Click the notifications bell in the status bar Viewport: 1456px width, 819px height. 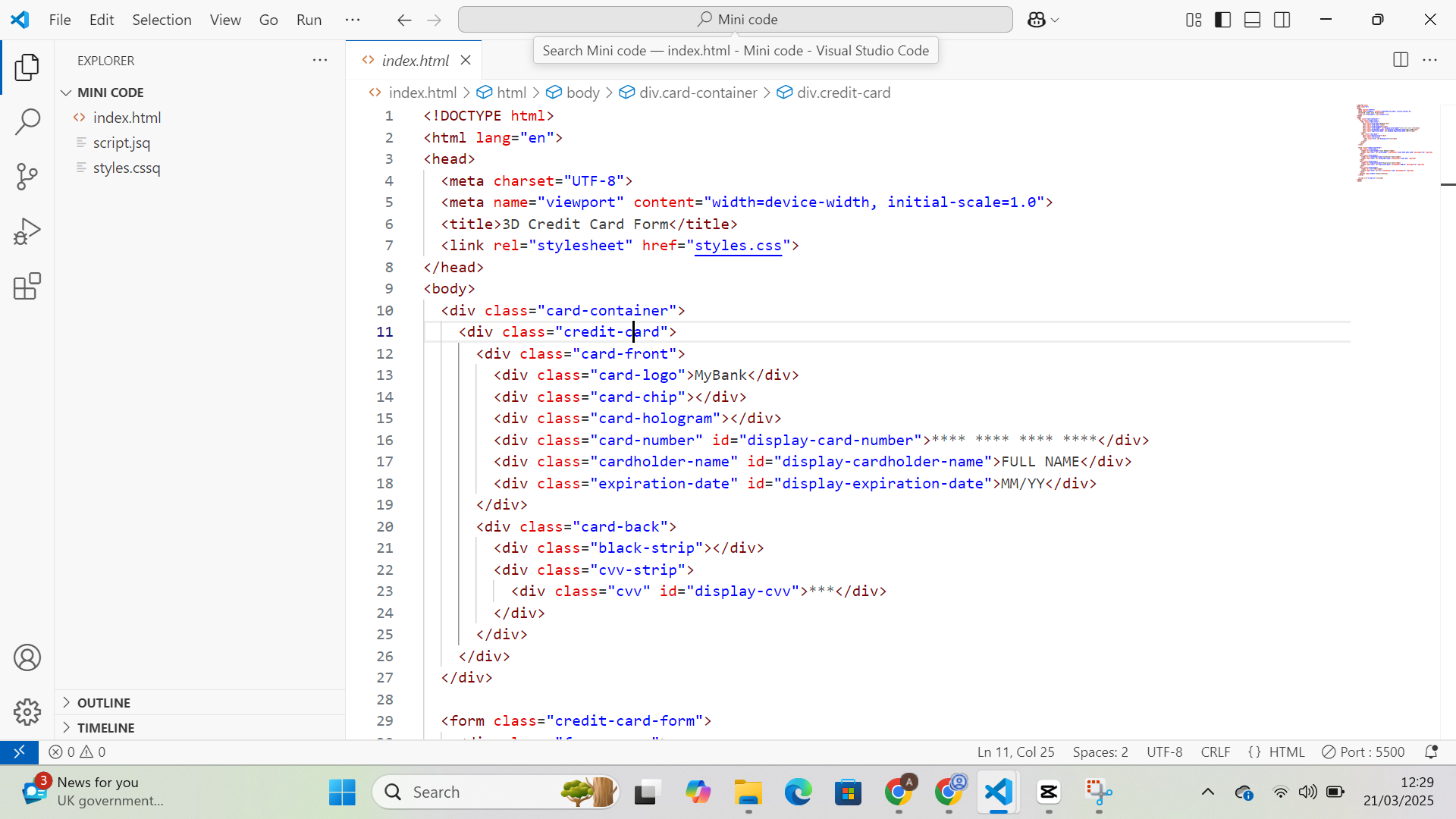click(1432, 752)
